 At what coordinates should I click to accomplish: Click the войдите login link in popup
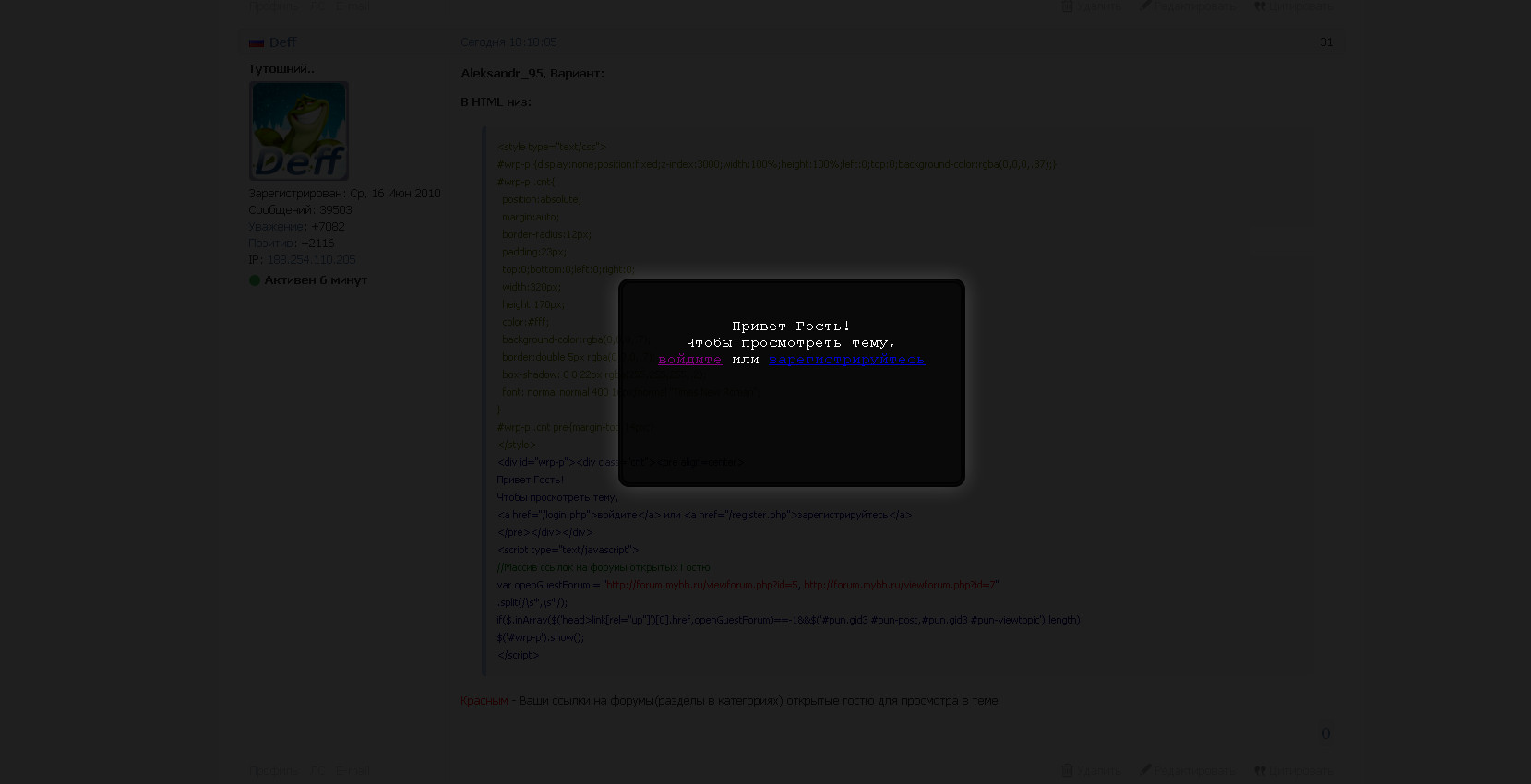point(689,360)
